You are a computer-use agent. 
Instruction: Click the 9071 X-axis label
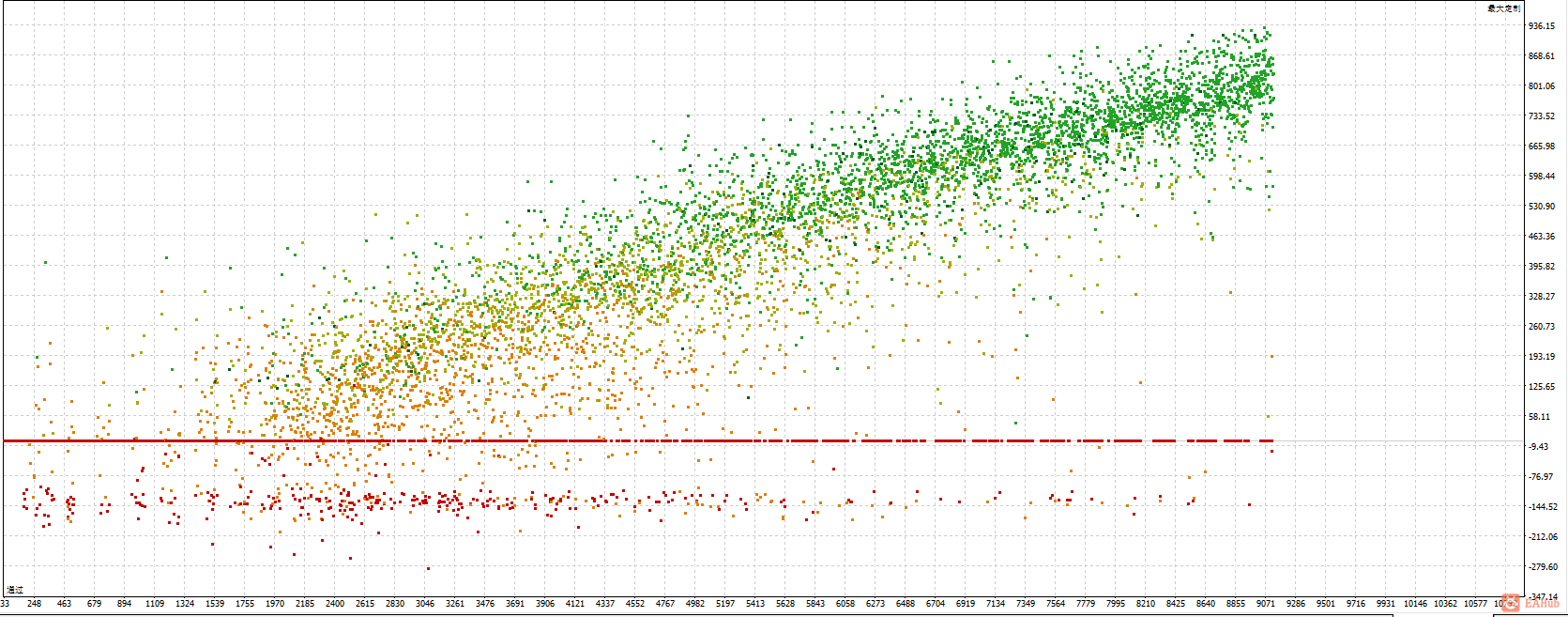point(1266,604)
